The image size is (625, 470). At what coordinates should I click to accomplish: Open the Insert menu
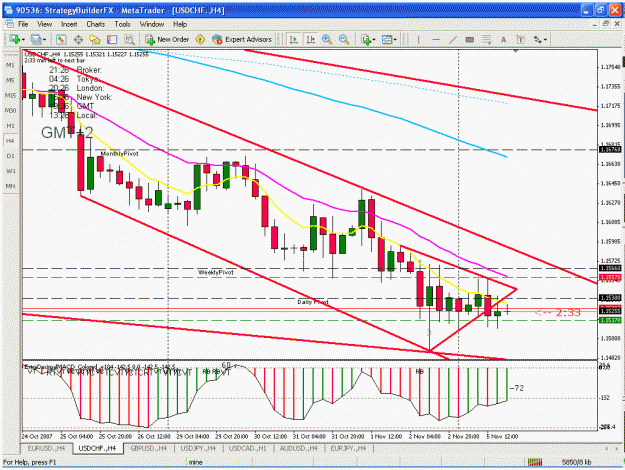[x=69, y=24]
